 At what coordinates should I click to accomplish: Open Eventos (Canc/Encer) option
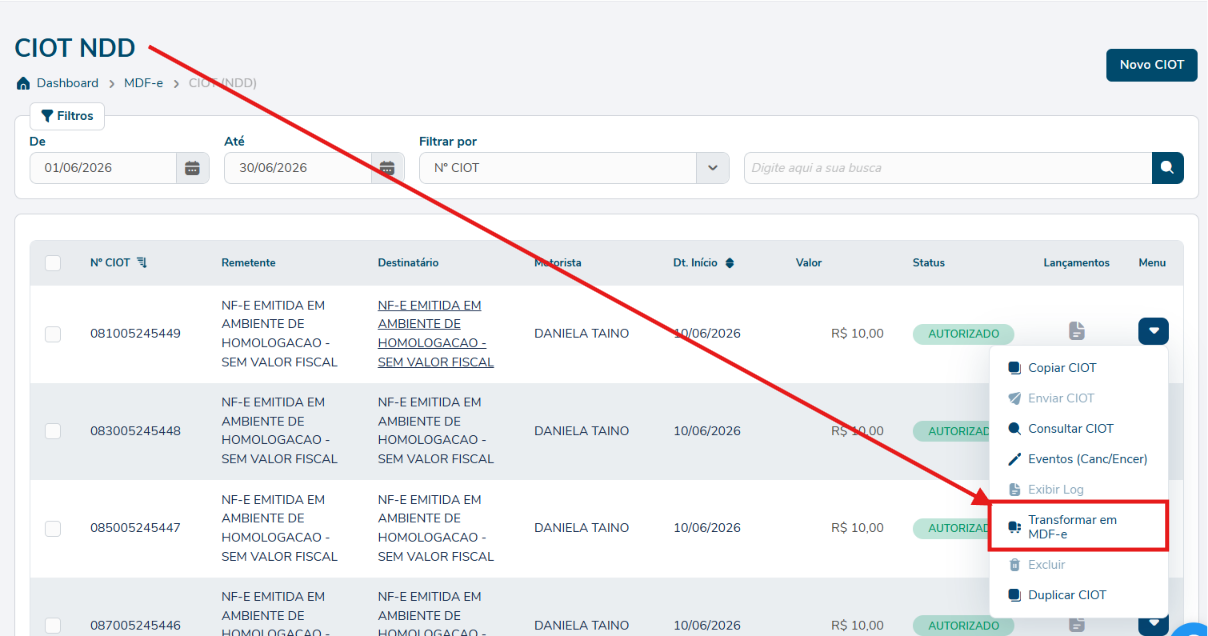pos(1078,459)
